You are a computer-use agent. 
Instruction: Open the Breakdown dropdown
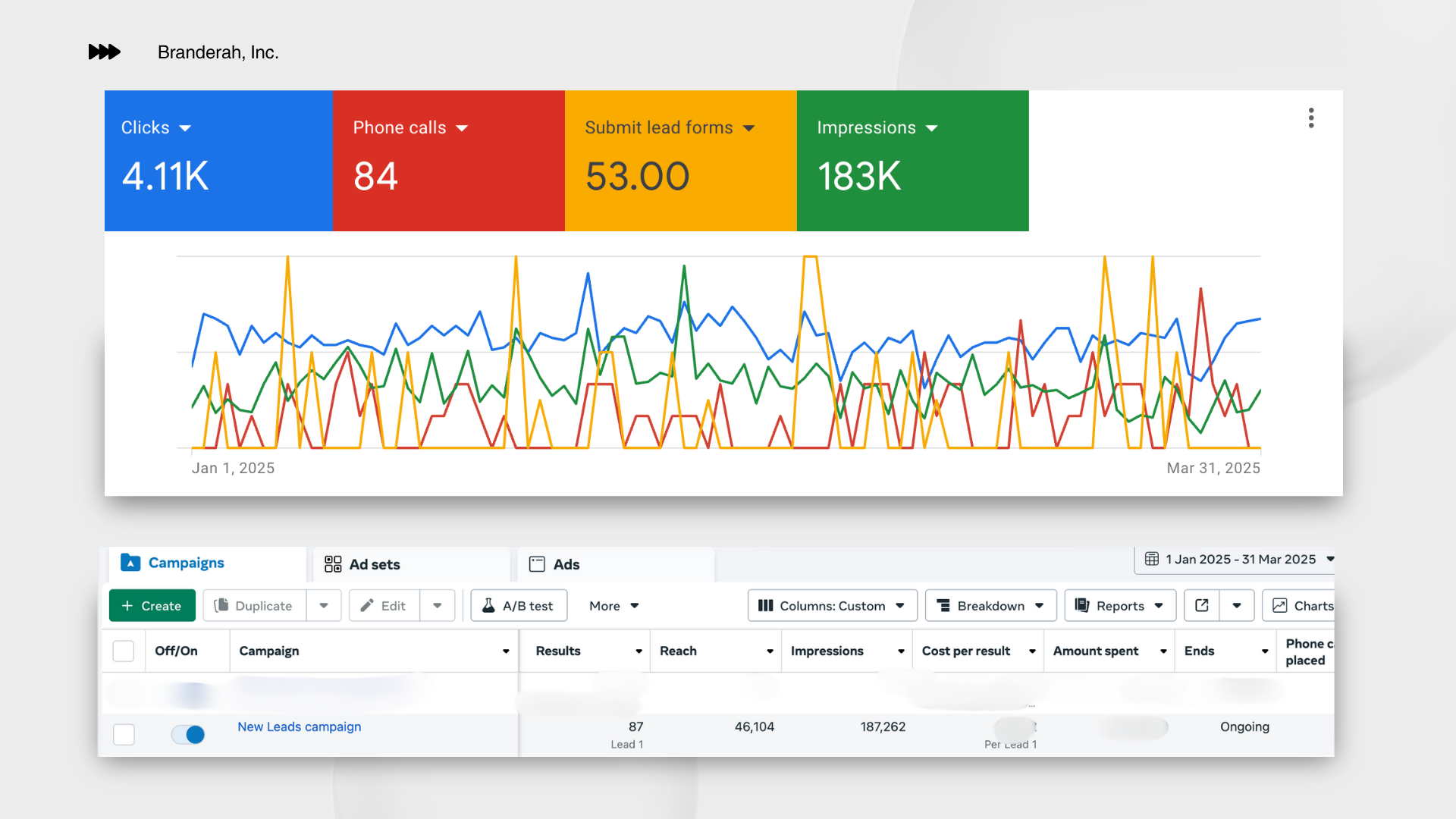[x=991, y=605]
